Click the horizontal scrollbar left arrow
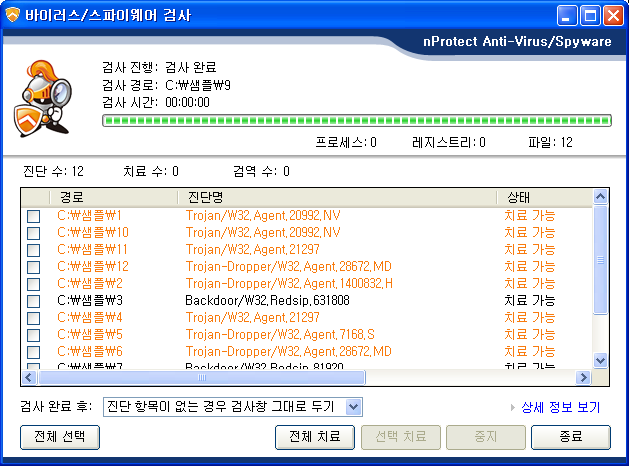Screen dimensions: 629x466 29,377
